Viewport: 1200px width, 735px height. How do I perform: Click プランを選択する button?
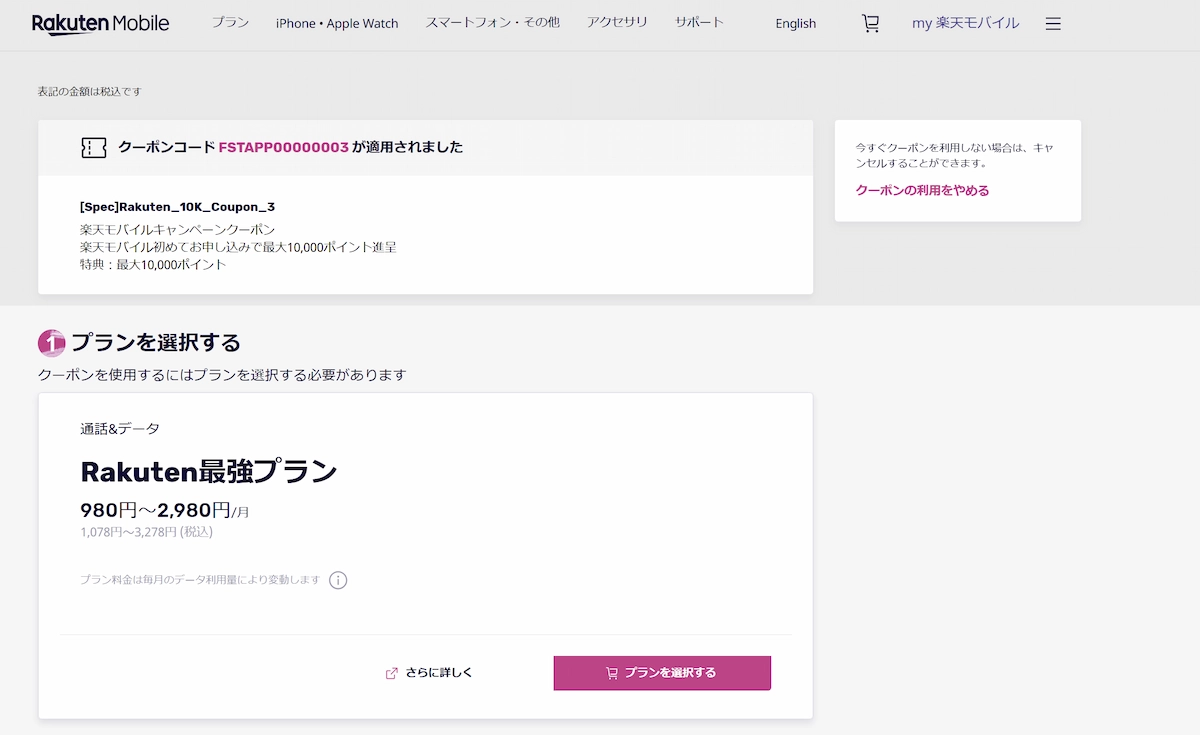(x=662, y=673)
